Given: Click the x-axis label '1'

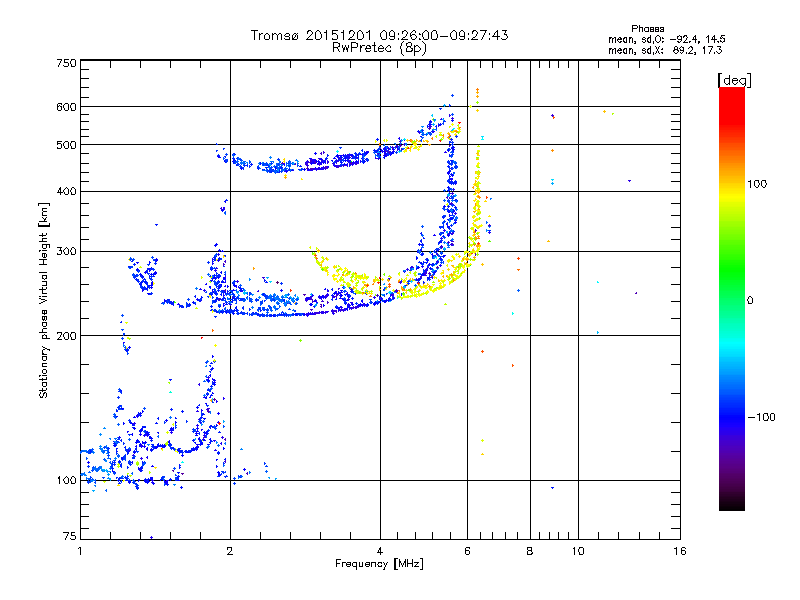Looking at the screenshot, I should 80,551.
